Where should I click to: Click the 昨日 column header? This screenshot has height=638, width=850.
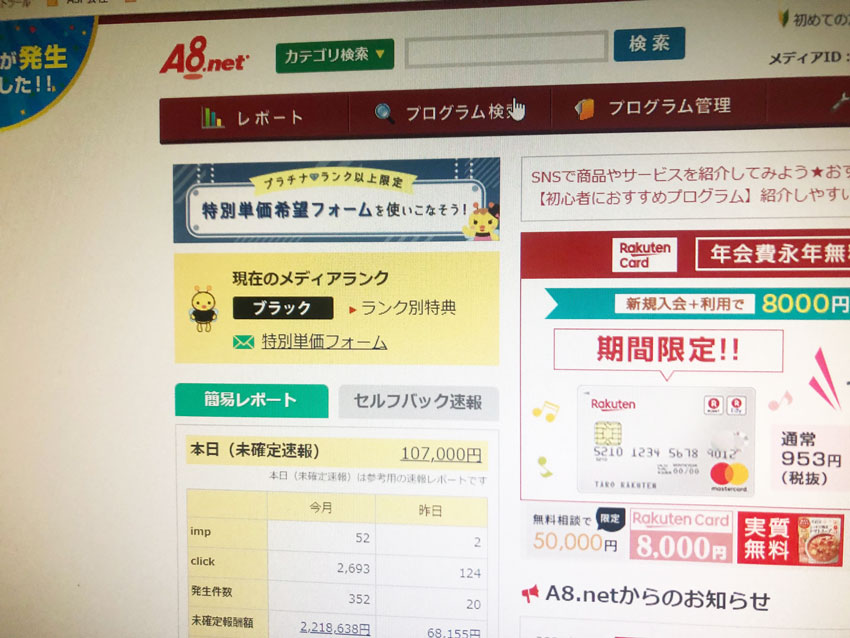pos(430,510)
